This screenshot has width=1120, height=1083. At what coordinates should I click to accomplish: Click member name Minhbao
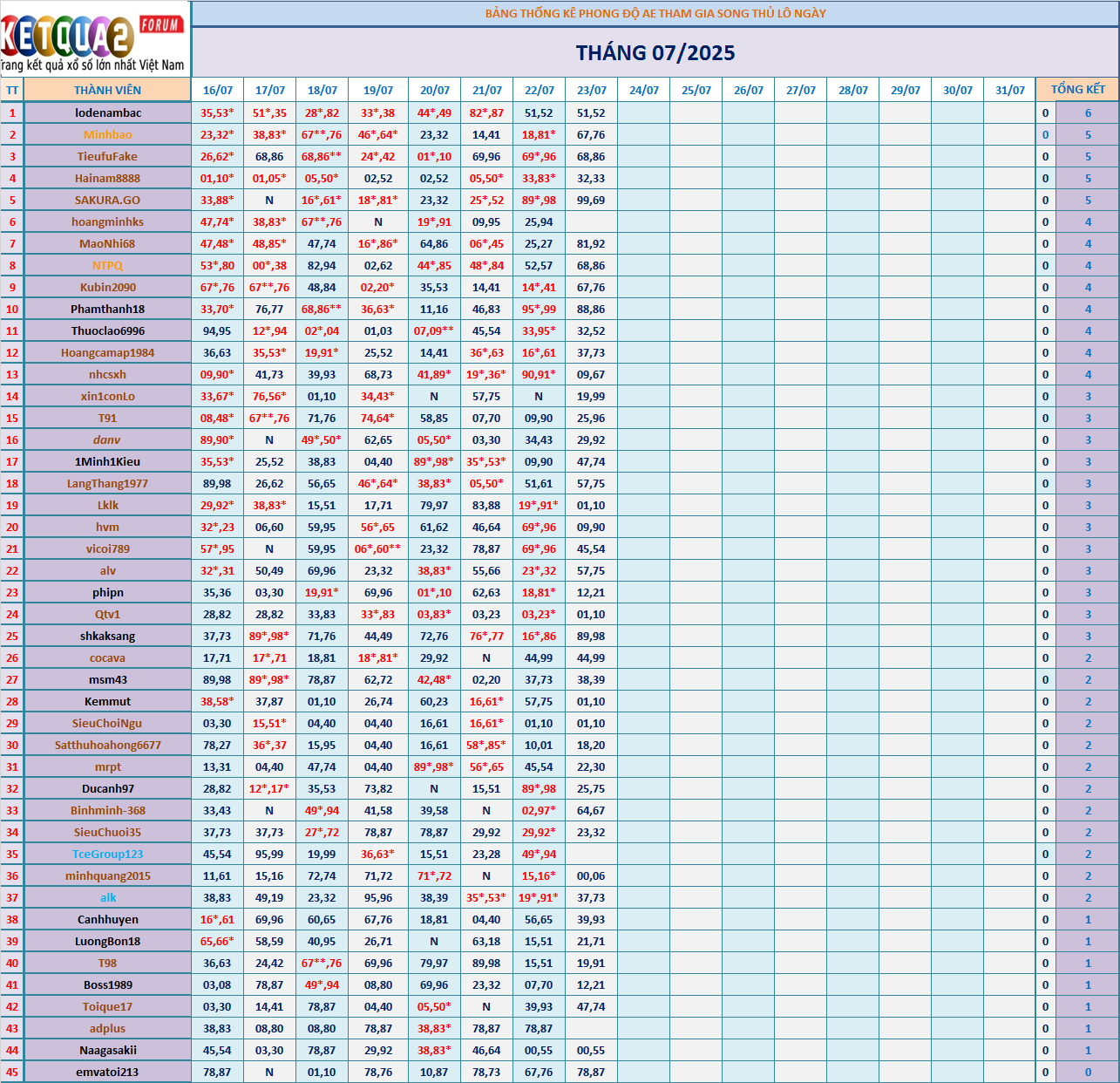pos(108,134)
